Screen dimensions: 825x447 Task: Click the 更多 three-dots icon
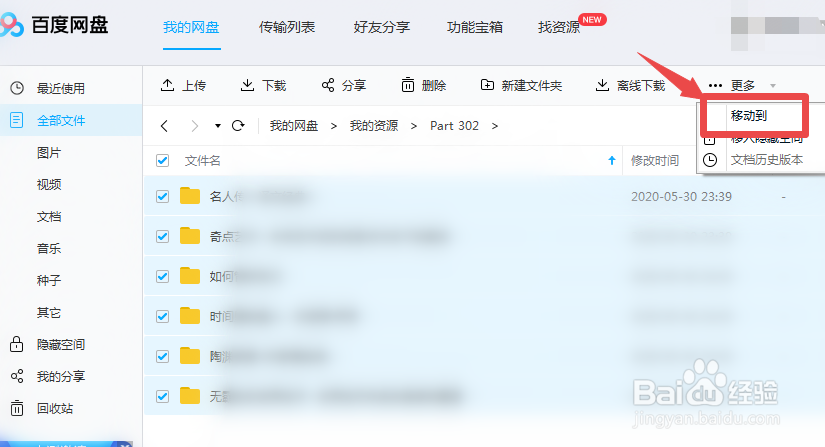[715, 86]
